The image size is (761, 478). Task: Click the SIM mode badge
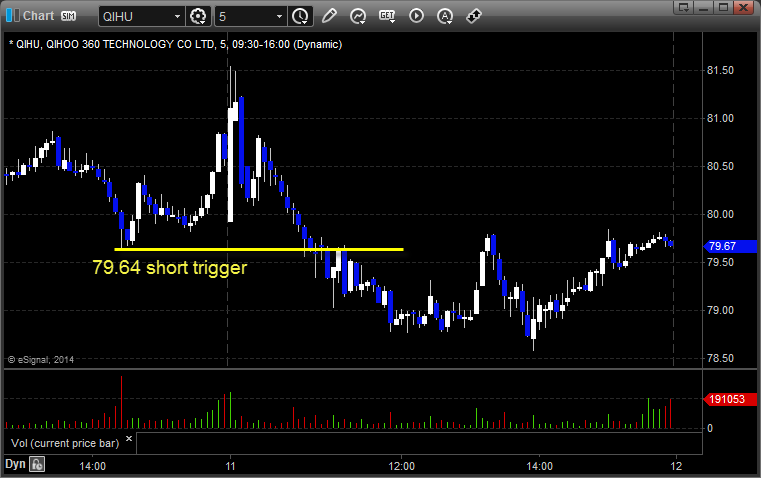point(68,16)
